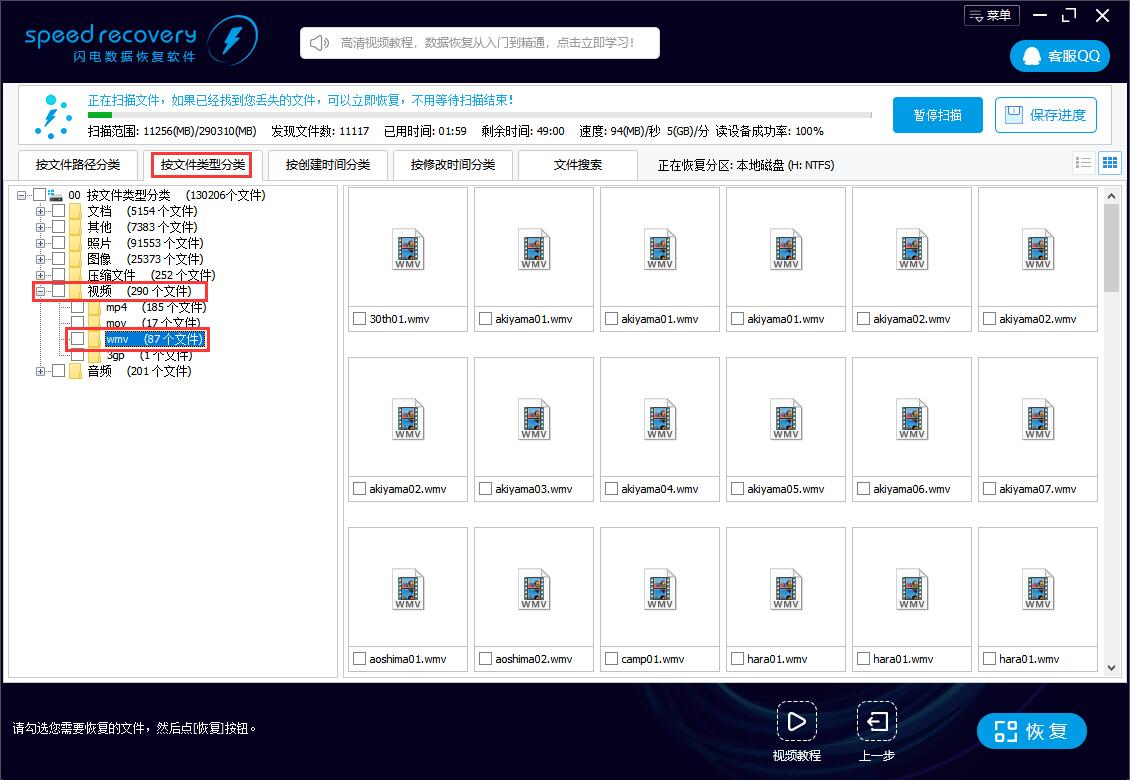Open the 按修改时间分类 tab

coord(453,165)
